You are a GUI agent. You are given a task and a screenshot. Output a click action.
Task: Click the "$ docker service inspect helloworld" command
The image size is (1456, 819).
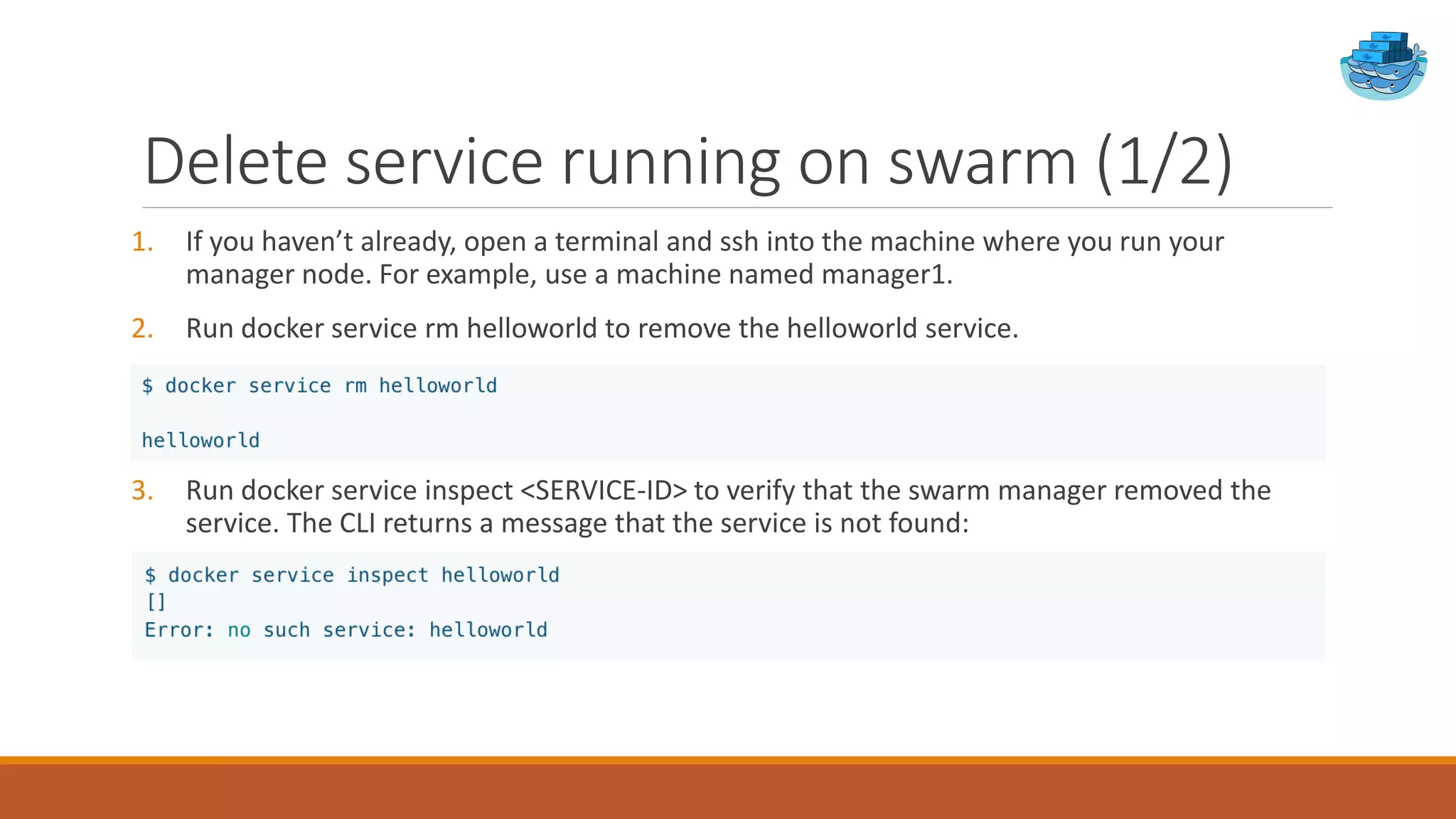pyautogui.click(x=352, y=575)
